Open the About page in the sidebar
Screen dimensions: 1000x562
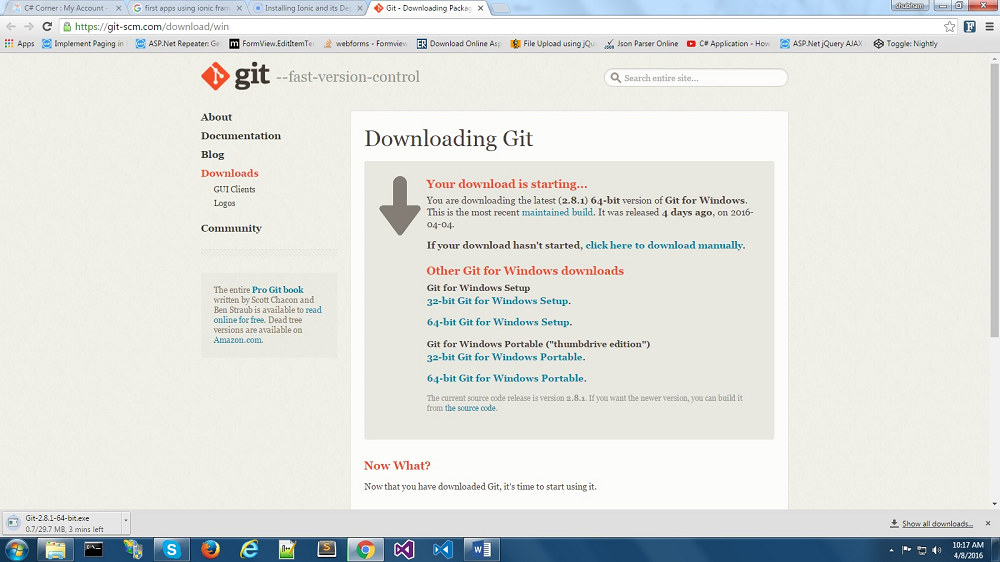coord(216,117)
